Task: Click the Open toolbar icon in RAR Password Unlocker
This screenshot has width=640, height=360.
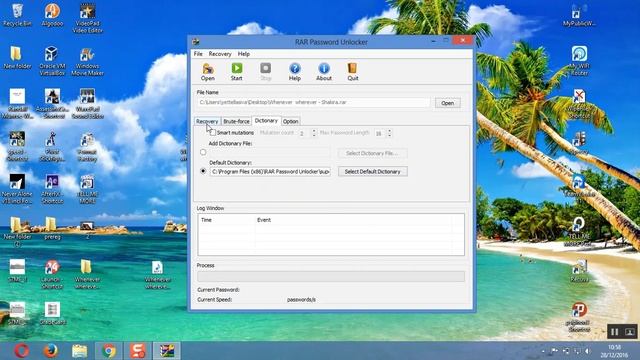Action: [x=208, y=71]
